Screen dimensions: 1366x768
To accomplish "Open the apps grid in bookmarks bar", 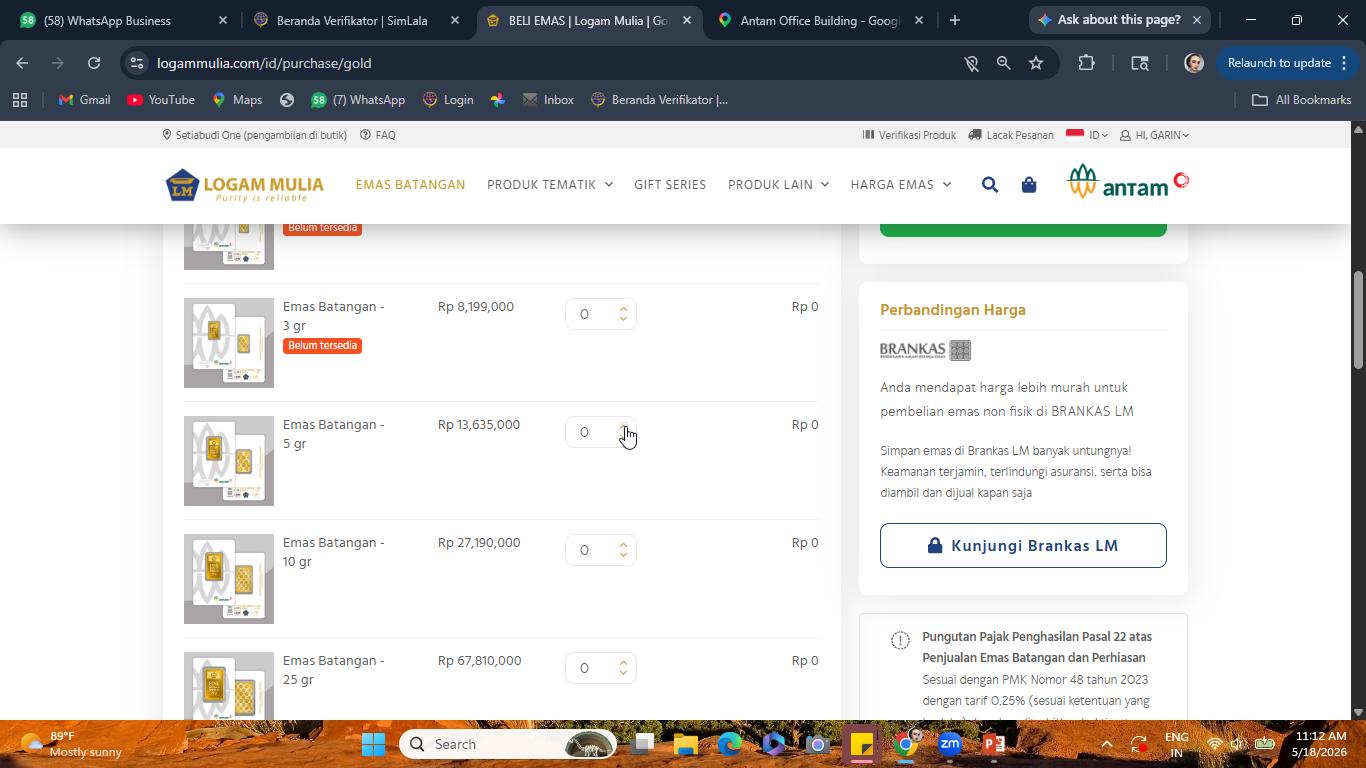I will click(20, 100).
